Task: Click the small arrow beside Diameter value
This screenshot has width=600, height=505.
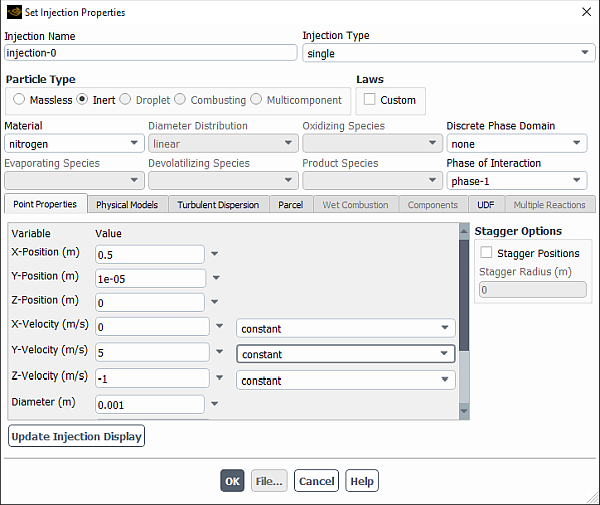Action: click(x=214, y=405)
